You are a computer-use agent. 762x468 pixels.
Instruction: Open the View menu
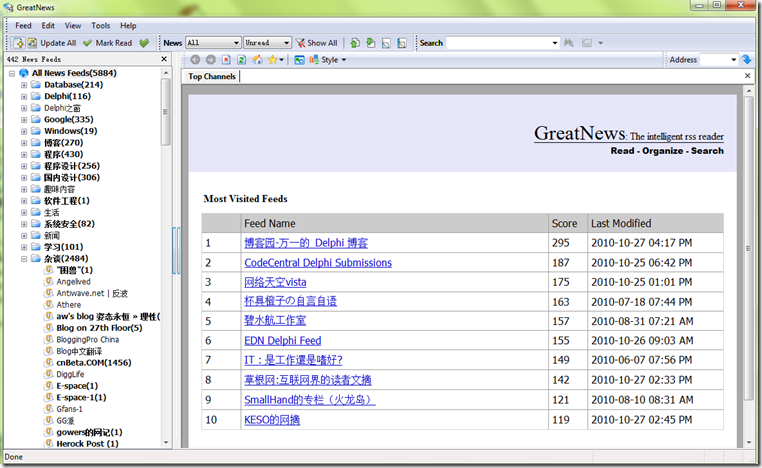click(x=73, y=26)
